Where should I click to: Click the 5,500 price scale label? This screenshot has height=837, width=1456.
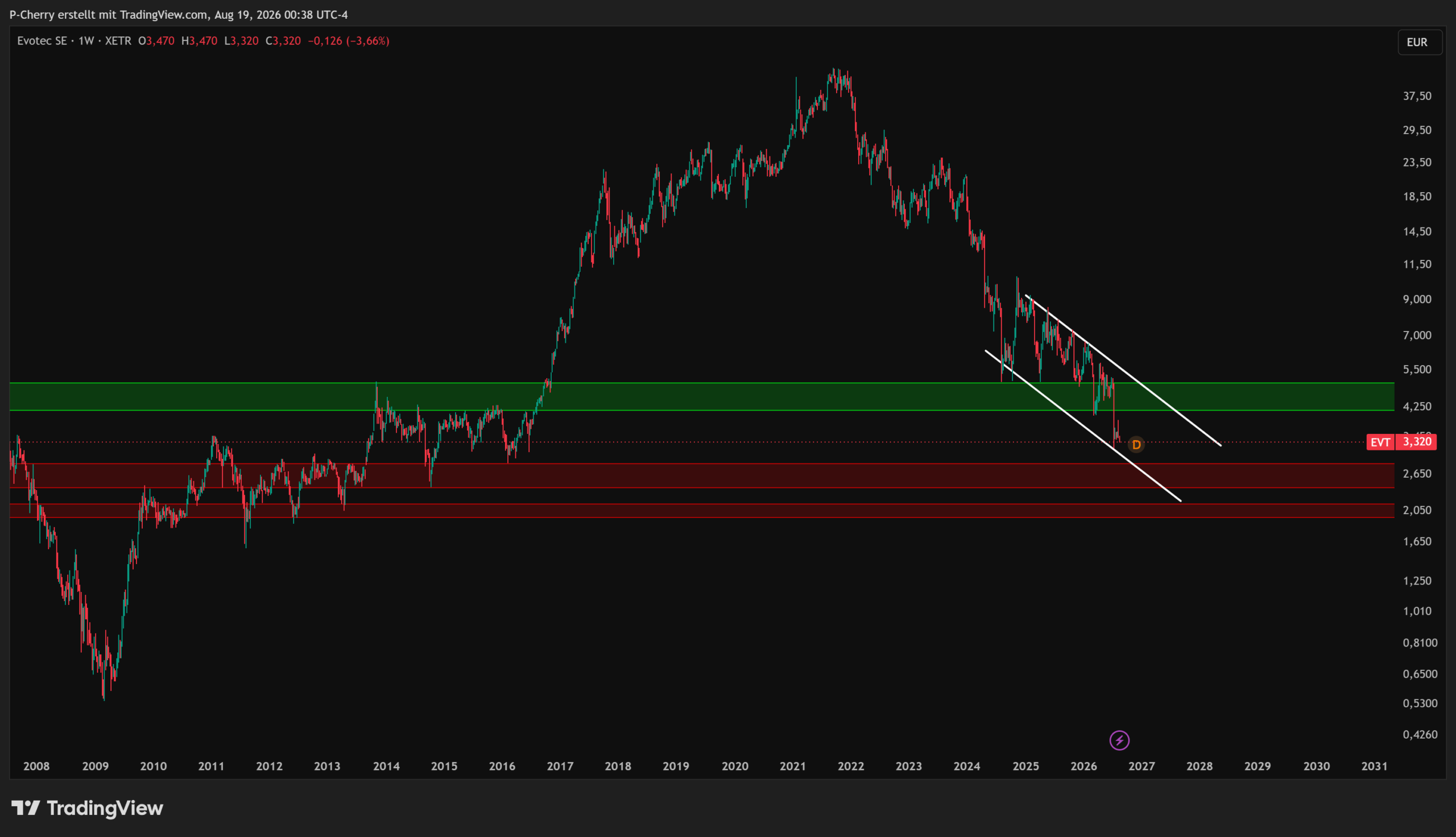point(1417,369)
